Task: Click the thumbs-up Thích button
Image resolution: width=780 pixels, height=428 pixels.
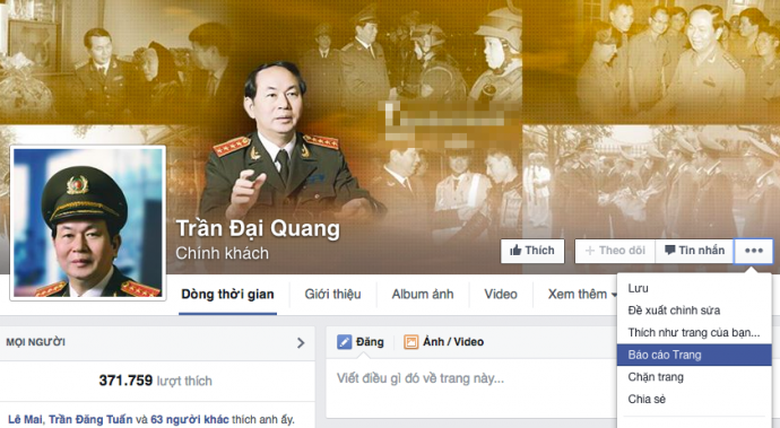Action: (532, 251)
